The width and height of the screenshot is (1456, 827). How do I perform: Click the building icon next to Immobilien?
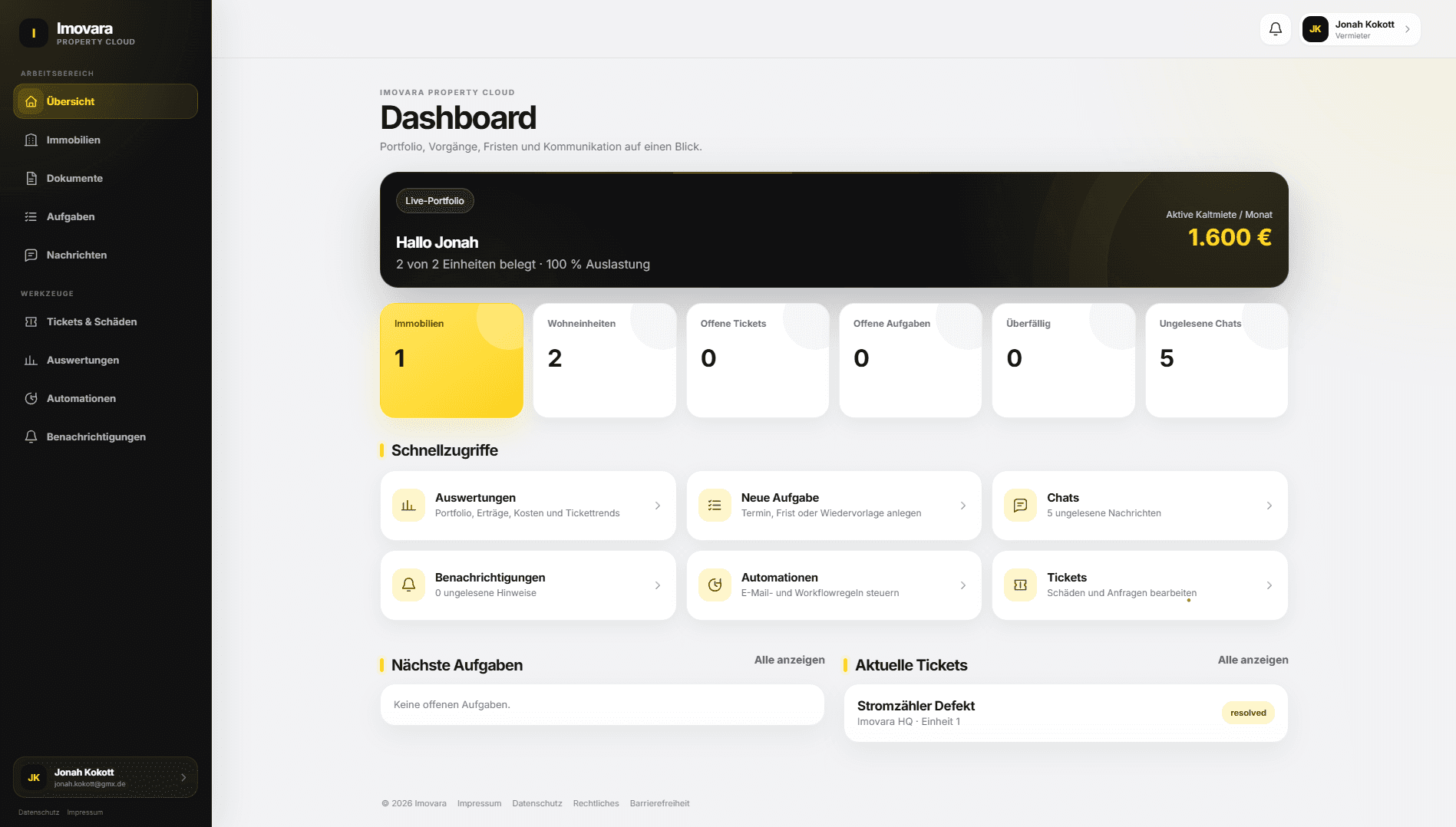31,140
